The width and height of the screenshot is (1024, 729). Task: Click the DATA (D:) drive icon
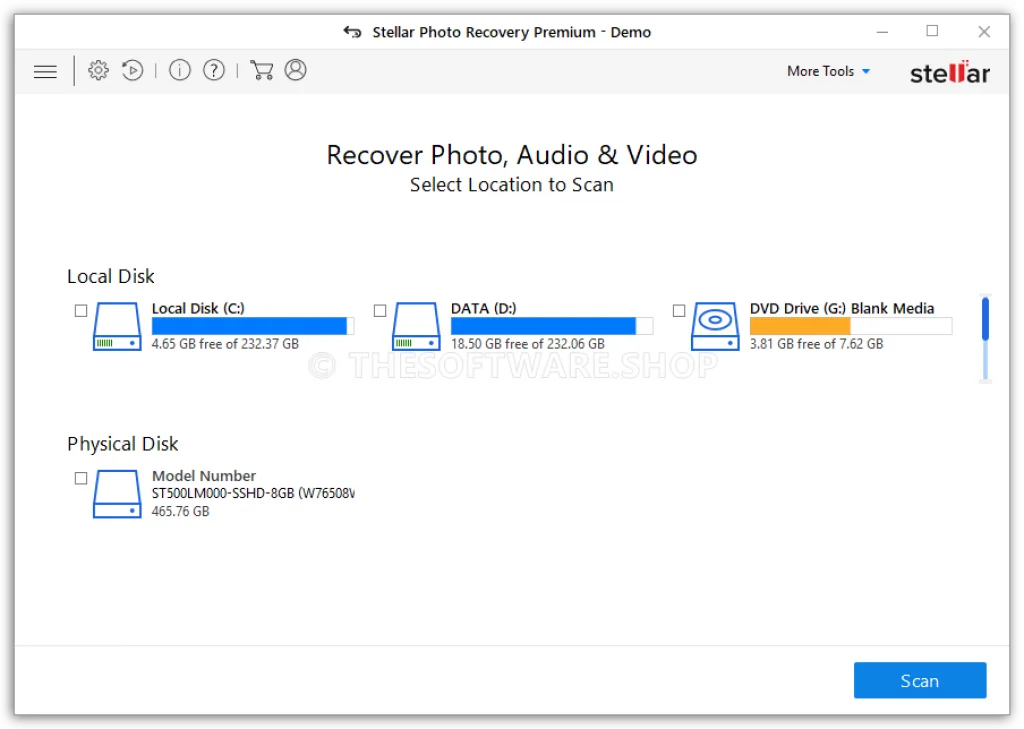click(416, 326)
